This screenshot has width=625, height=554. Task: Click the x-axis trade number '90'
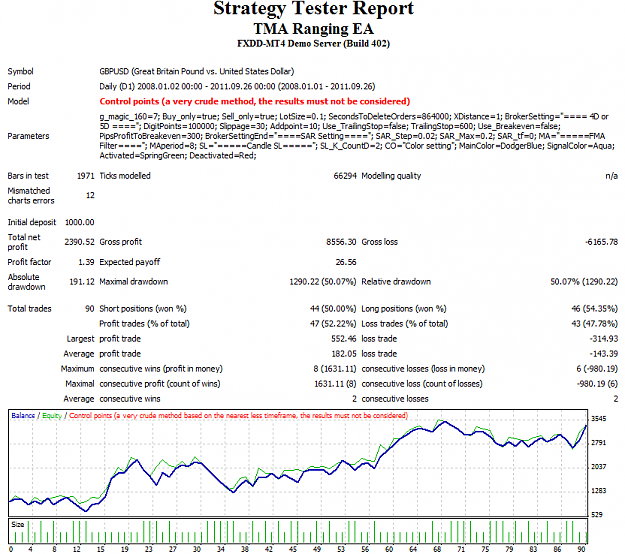(x=581, y=549)
